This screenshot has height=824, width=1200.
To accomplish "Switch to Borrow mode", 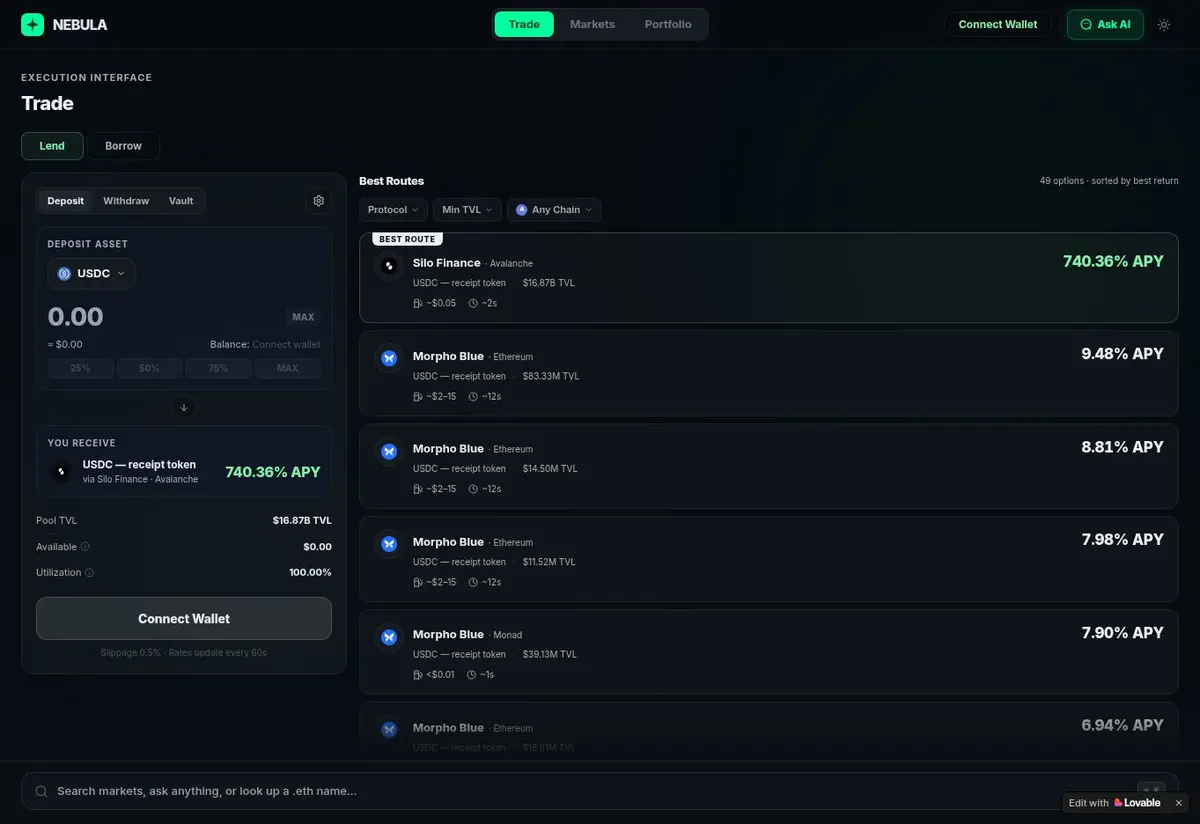I will point(123,146).
